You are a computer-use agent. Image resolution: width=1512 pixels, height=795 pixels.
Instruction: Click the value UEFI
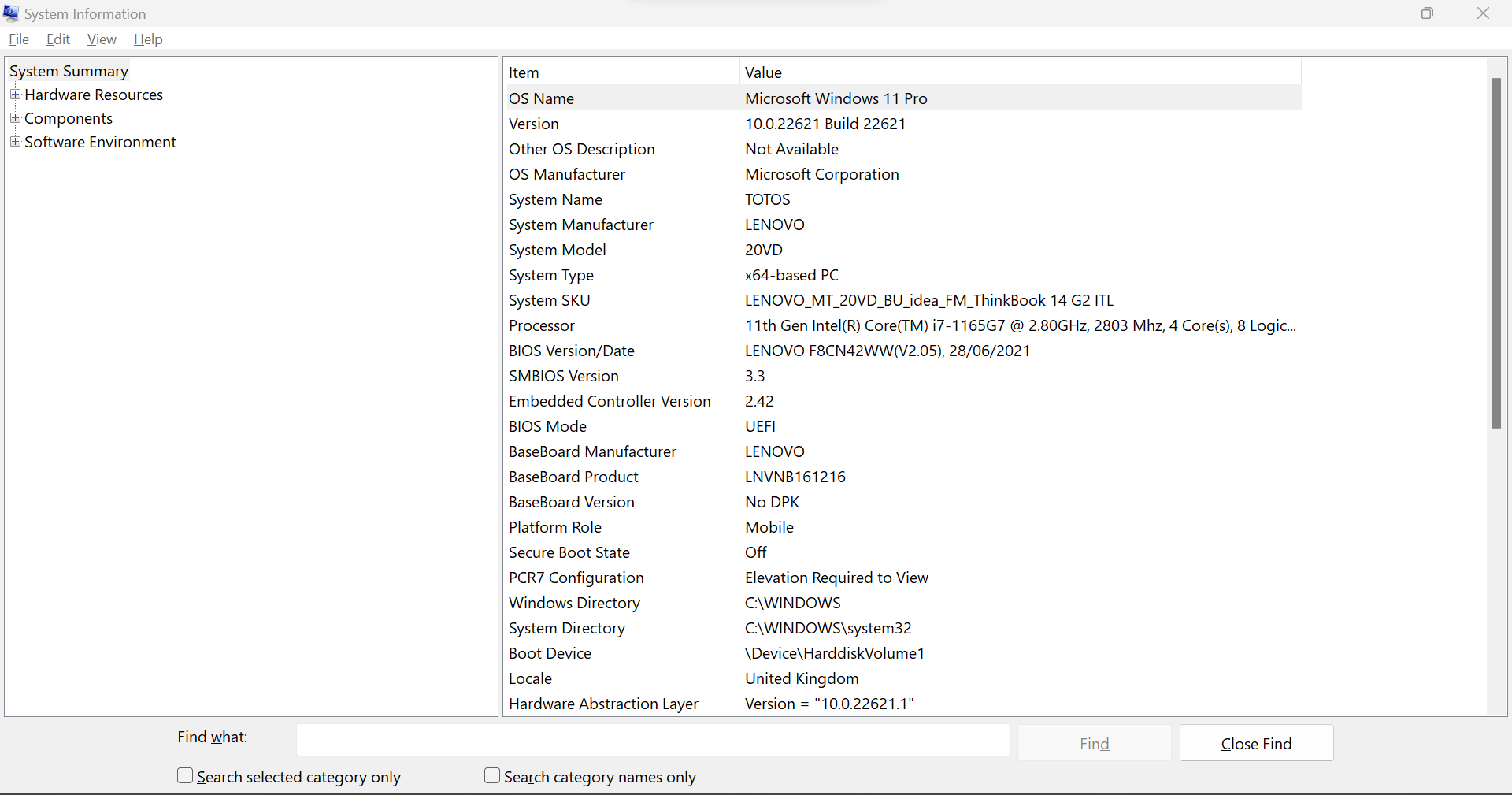[761, 426]
